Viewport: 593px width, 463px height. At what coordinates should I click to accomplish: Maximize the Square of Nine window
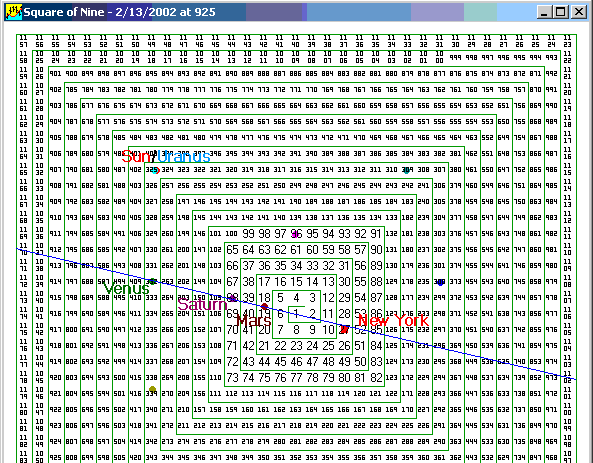tap(561, 12)
